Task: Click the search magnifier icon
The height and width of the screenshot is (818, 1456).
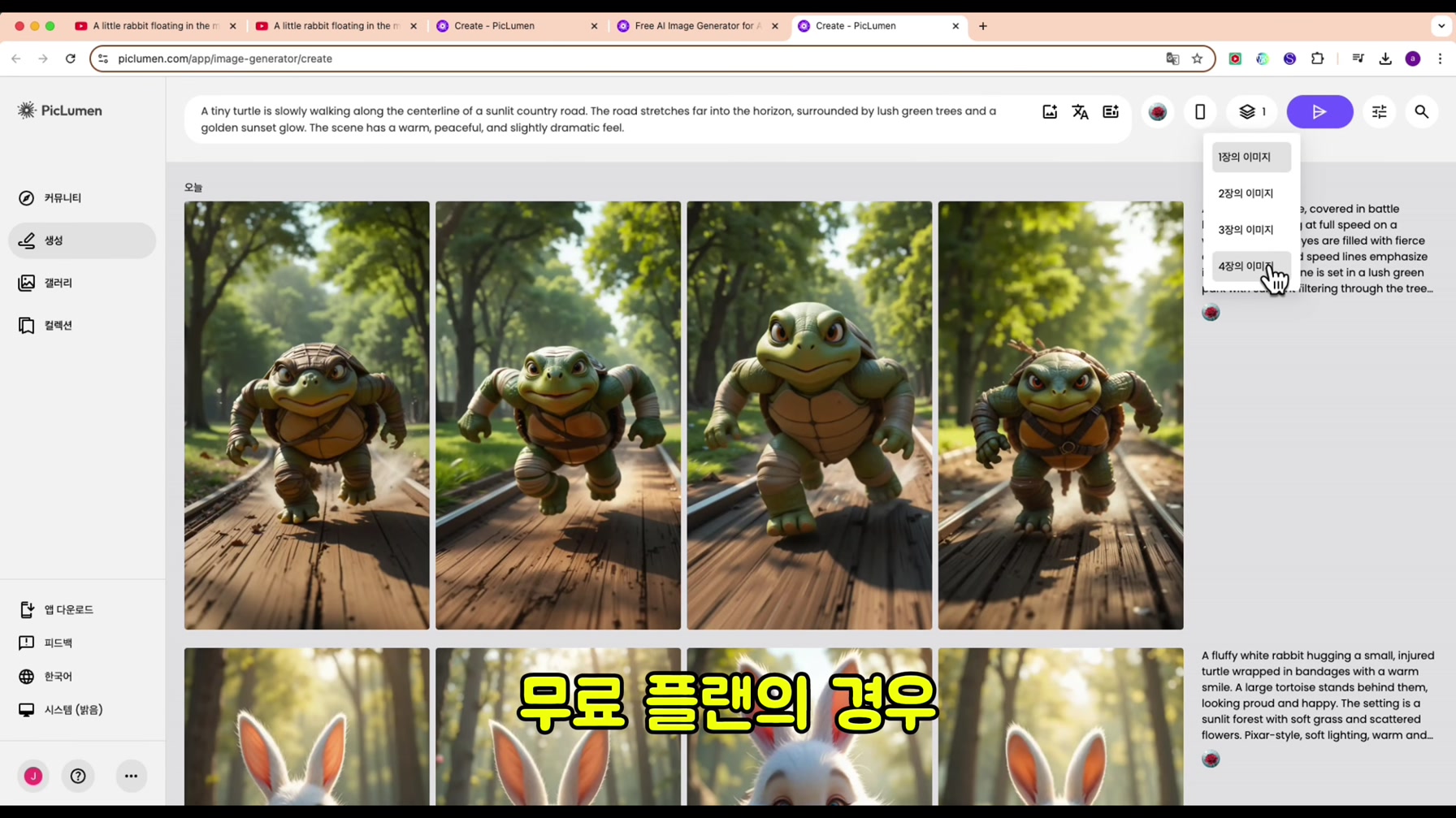Action: 1422,112
